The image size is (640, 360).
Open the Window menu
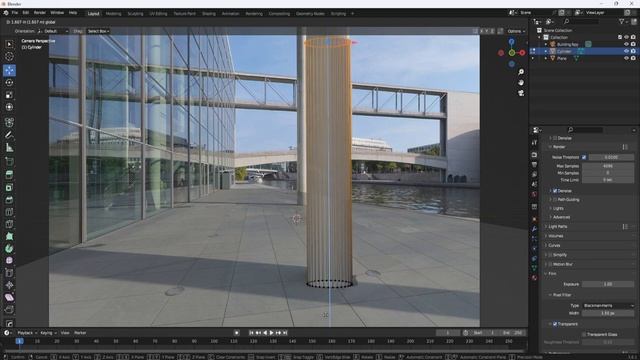tap(57, 13)
